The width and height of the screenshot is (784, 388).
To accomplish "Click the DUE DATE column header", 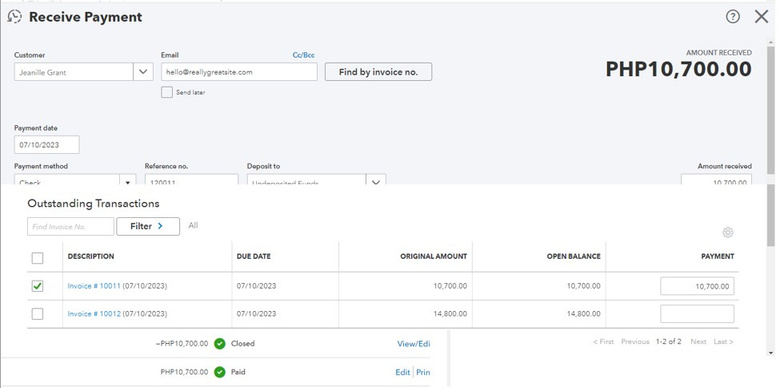I will coord(254,256).
